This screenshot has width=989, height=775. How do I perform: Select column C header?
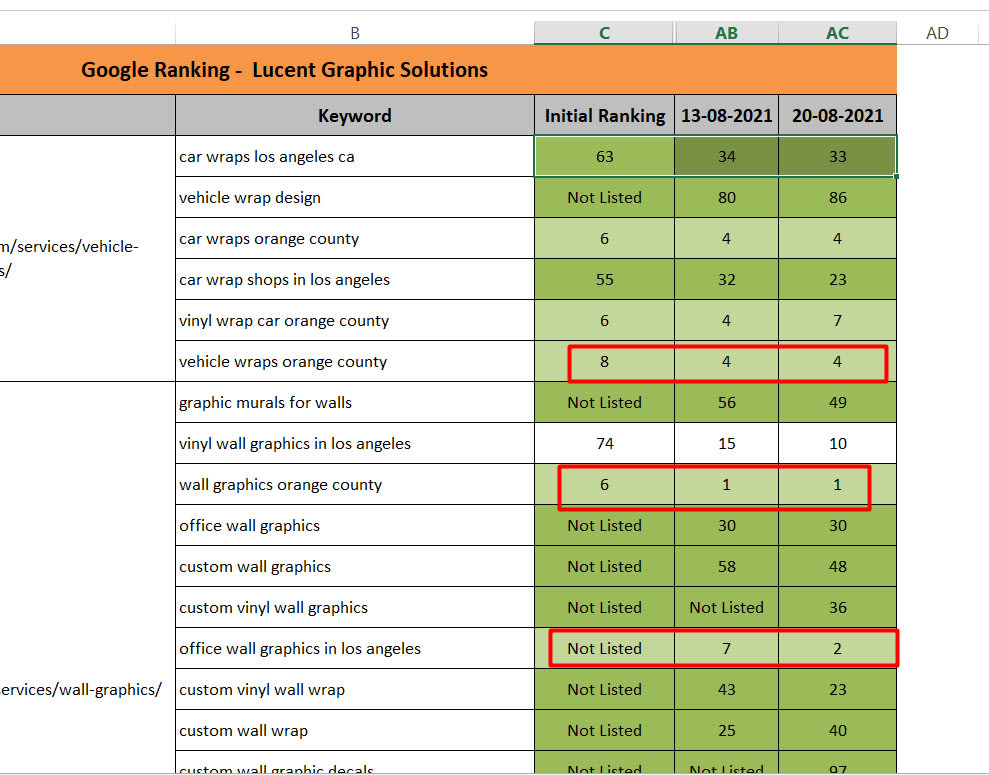(x=604, y=33)
